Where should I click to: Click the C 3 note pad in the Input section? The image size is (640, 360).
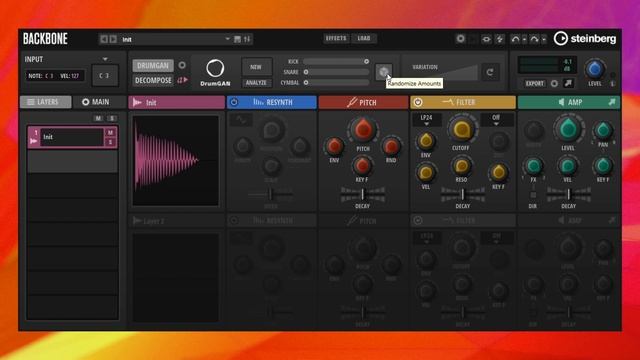coord(105,75)
